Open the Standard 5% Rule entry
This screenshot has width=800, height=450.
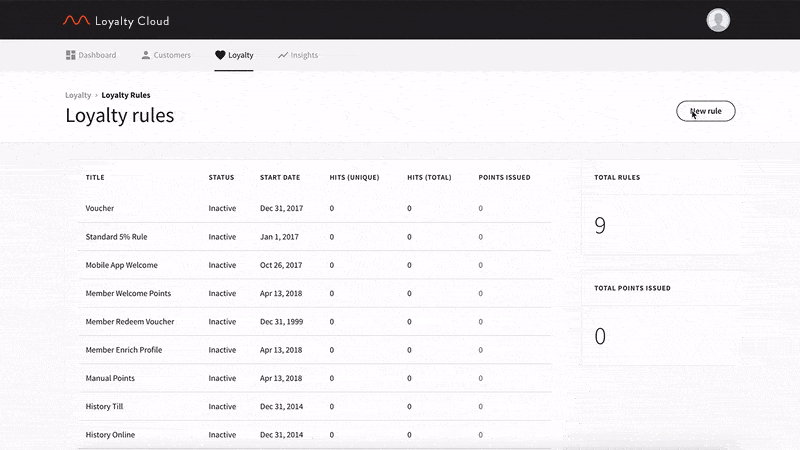pyautogui.click(x=314, y=237)
